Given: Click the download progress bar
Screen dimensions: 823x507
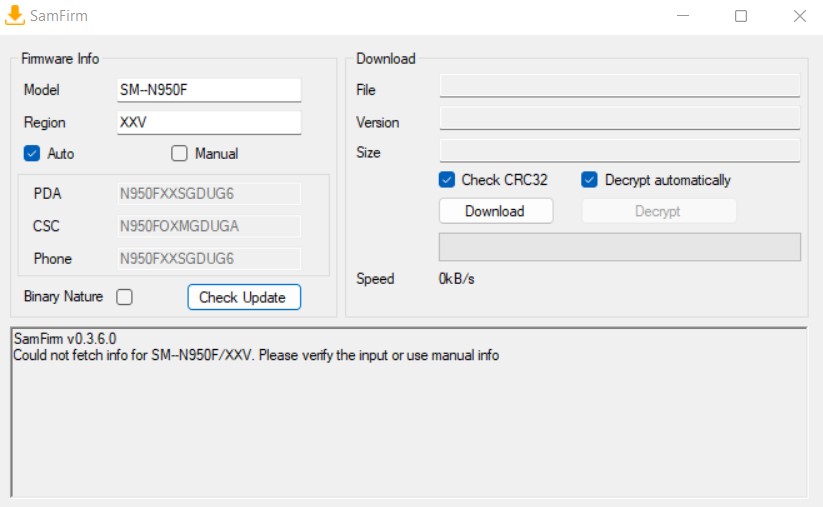Looking at the screenshot, I should pos(619,247).
